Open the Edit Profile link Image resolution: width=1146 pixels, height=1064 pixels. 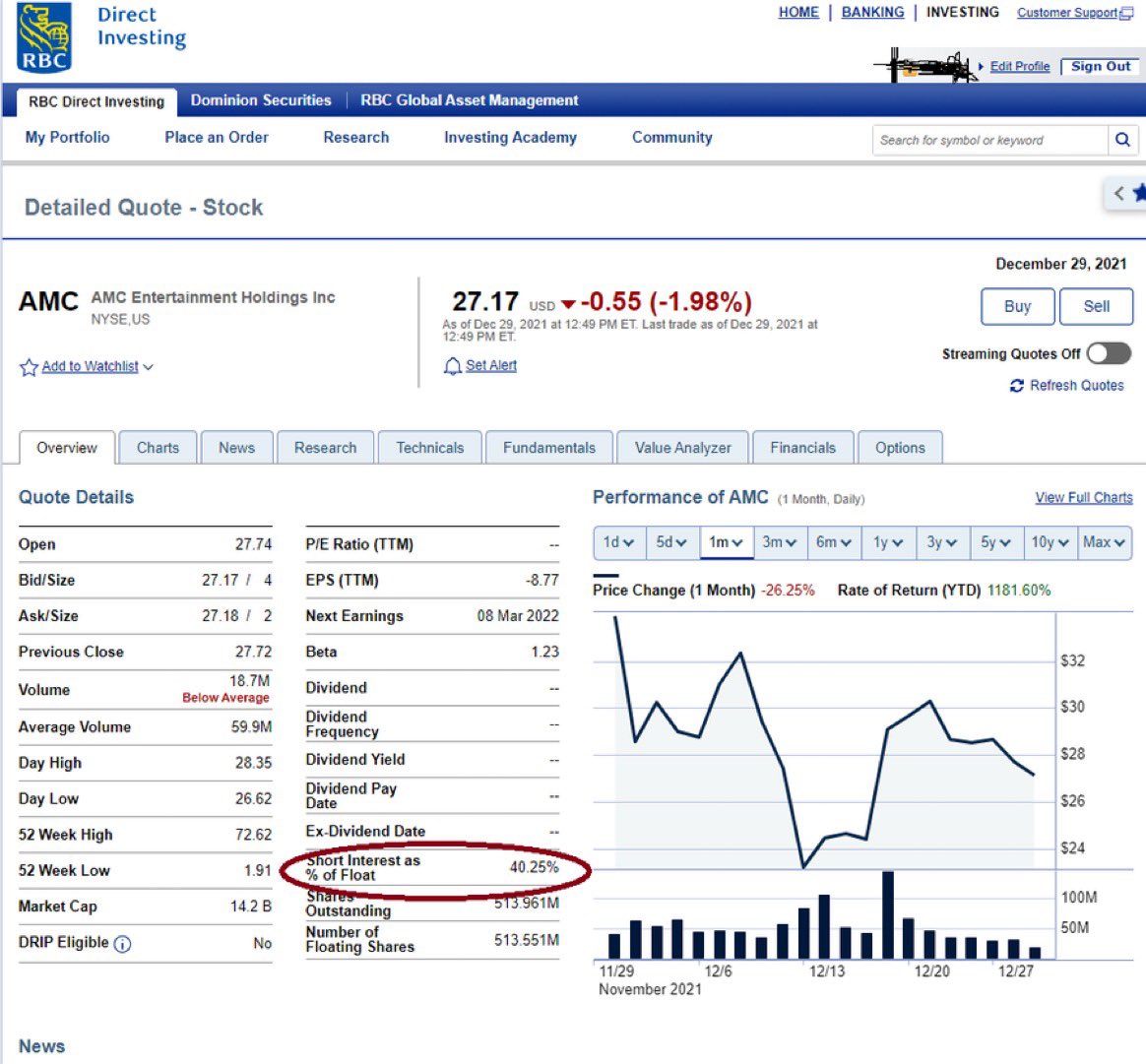[x=1020, y=67]
